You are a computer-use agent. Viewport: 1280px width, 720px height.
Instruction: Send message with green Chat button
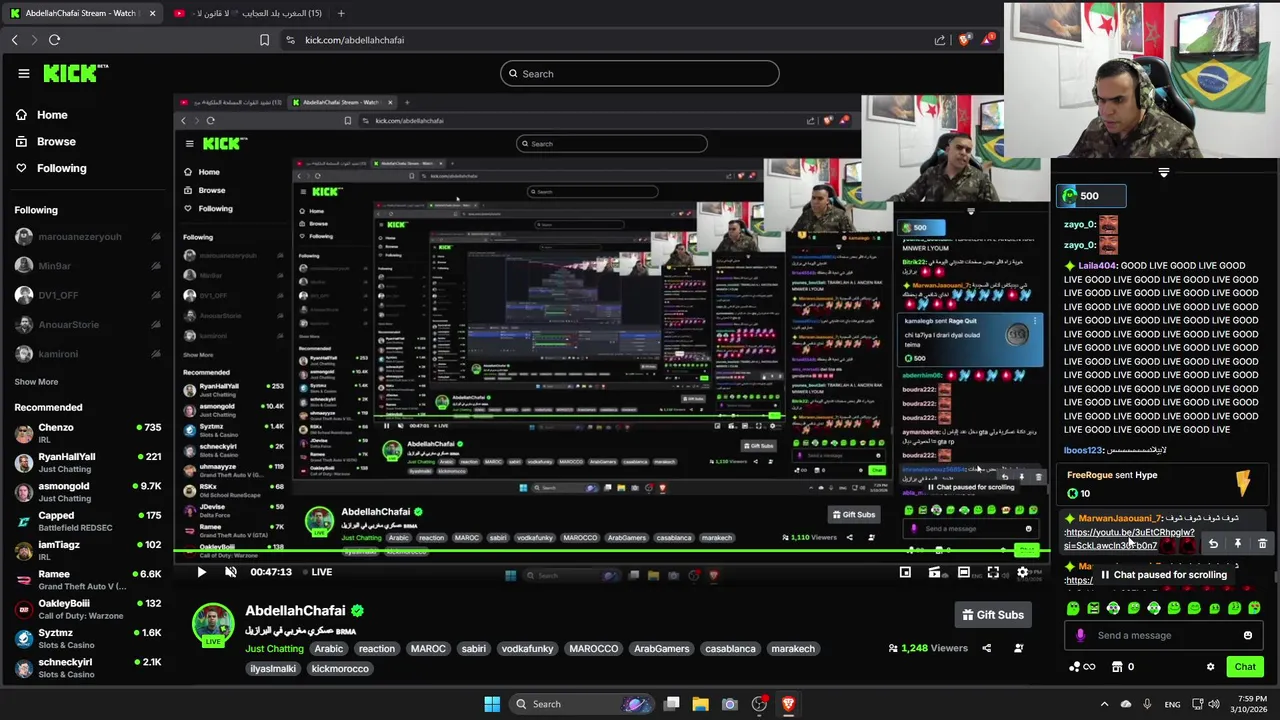click(1245, 667)
